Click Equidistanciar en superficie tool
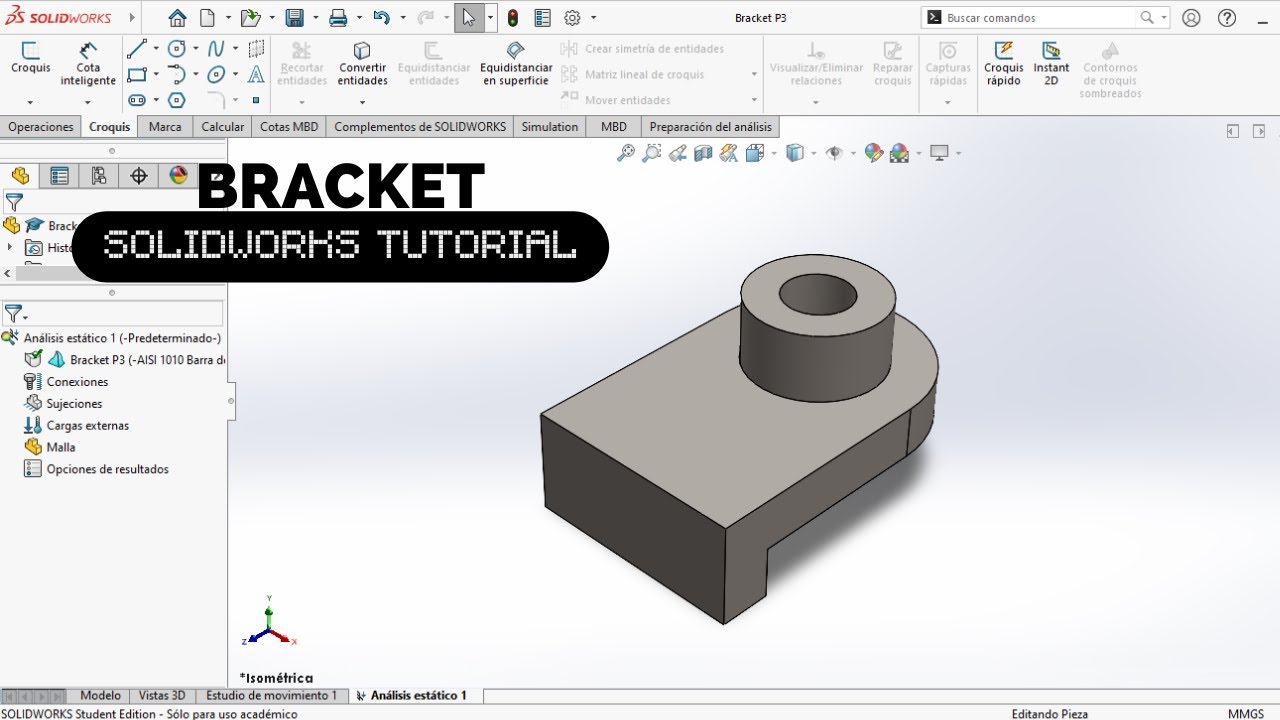Image resolution: width=1280 pixels, height=720 pixels. click(516, 63)
